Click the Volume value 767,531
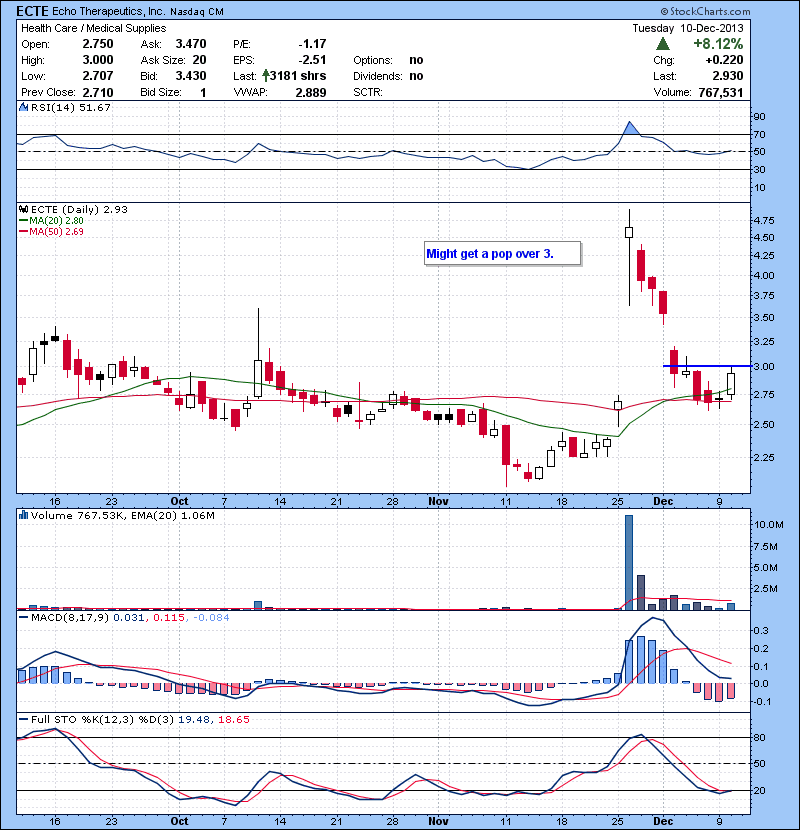The image size is (800, 830). point(721,93)
